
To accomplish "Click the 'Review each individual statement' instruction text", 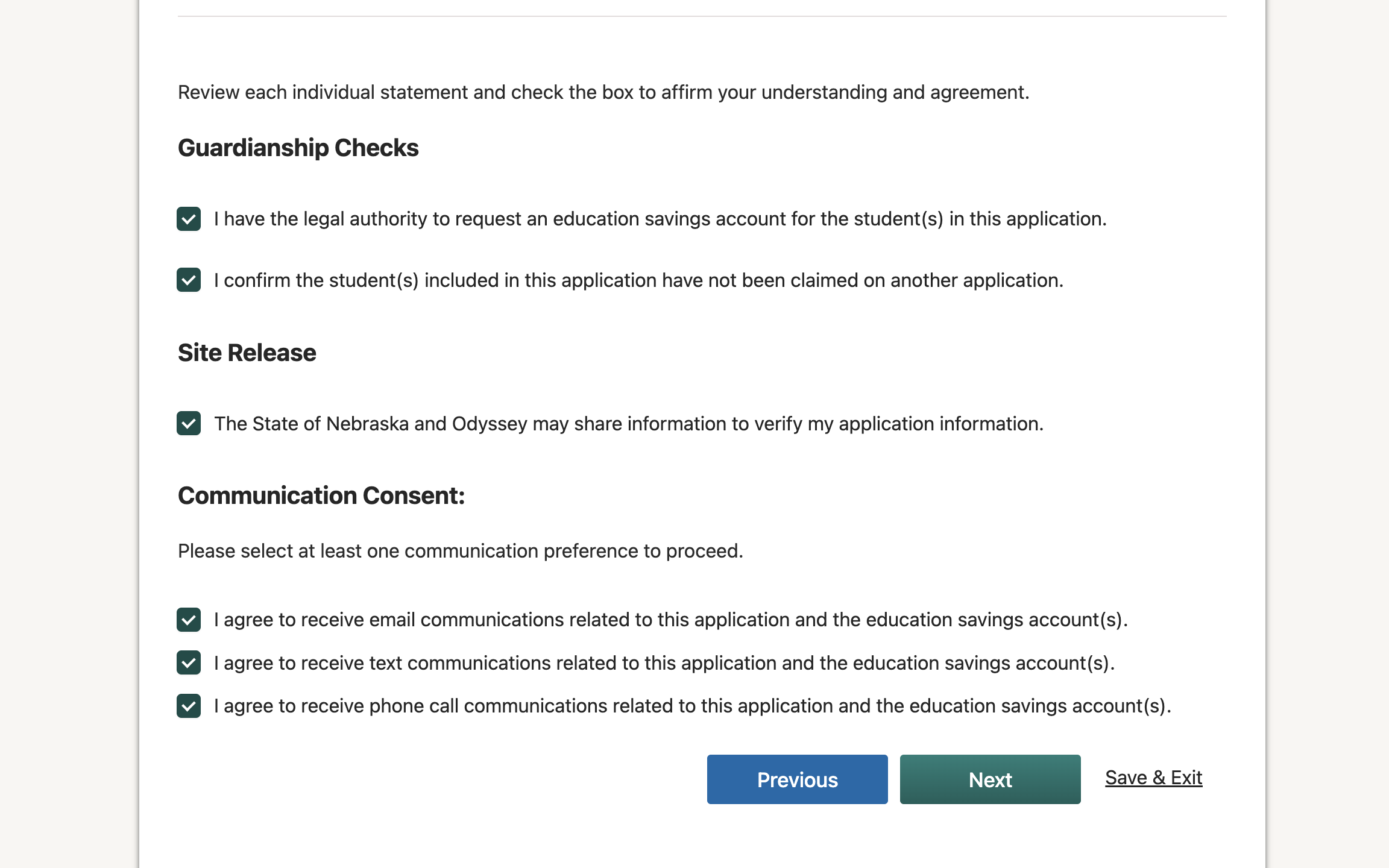I will (x=603, y=92).
